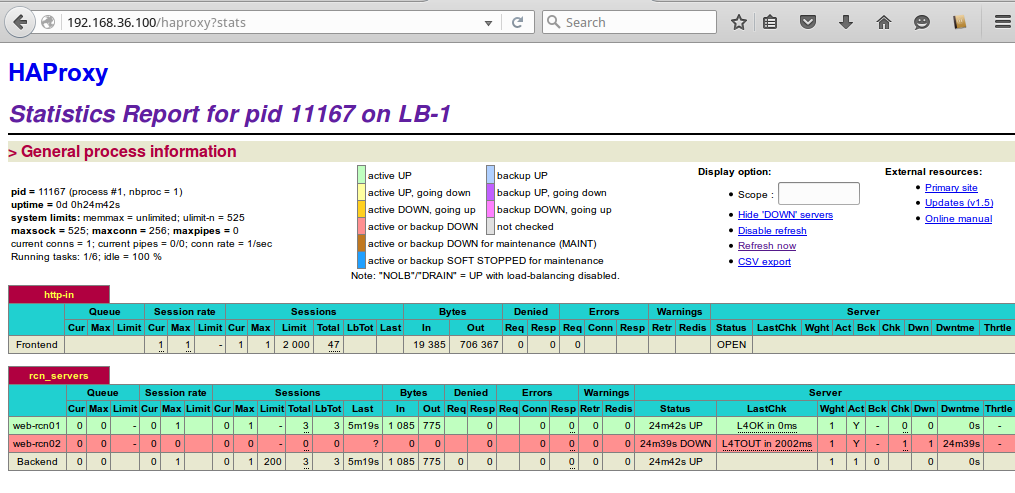Click the address bar URL
1015x493 pixels.
[156, 23]
